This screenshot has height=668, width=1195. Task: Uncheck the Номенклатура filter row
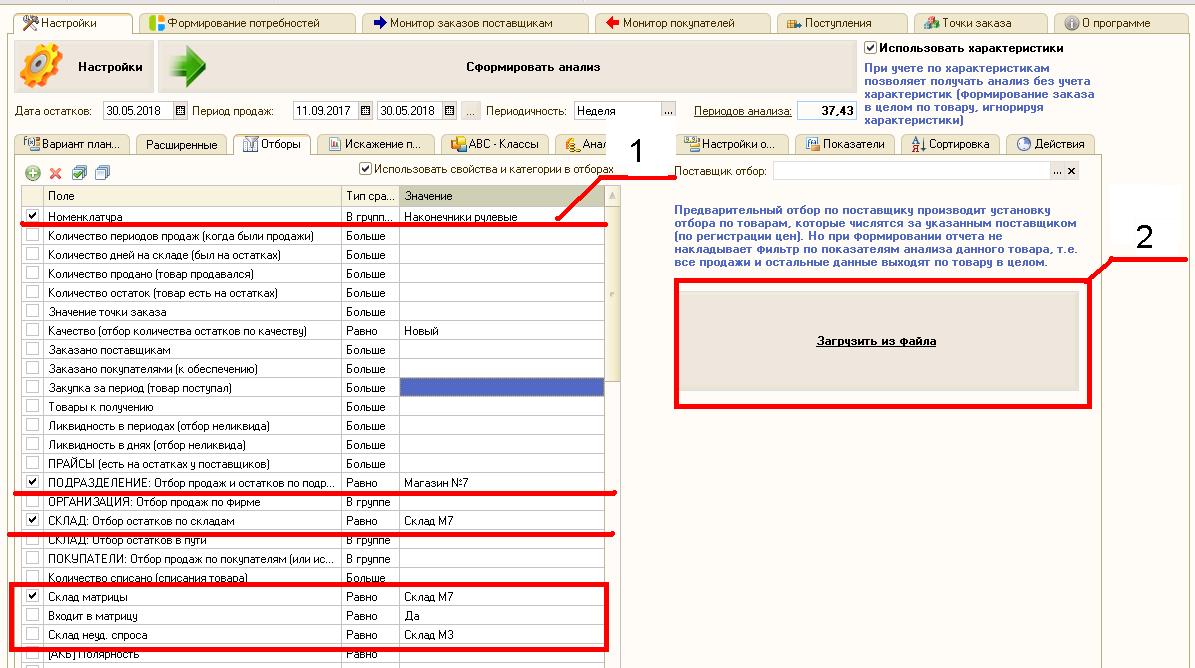(33, 216)
